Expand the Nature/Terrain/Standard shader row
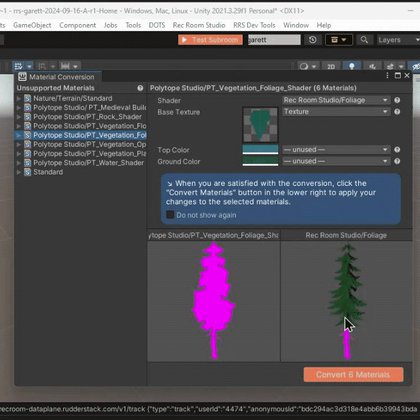Screen dimensions: 420x420 pyautogui.click(x=19, y=98)
